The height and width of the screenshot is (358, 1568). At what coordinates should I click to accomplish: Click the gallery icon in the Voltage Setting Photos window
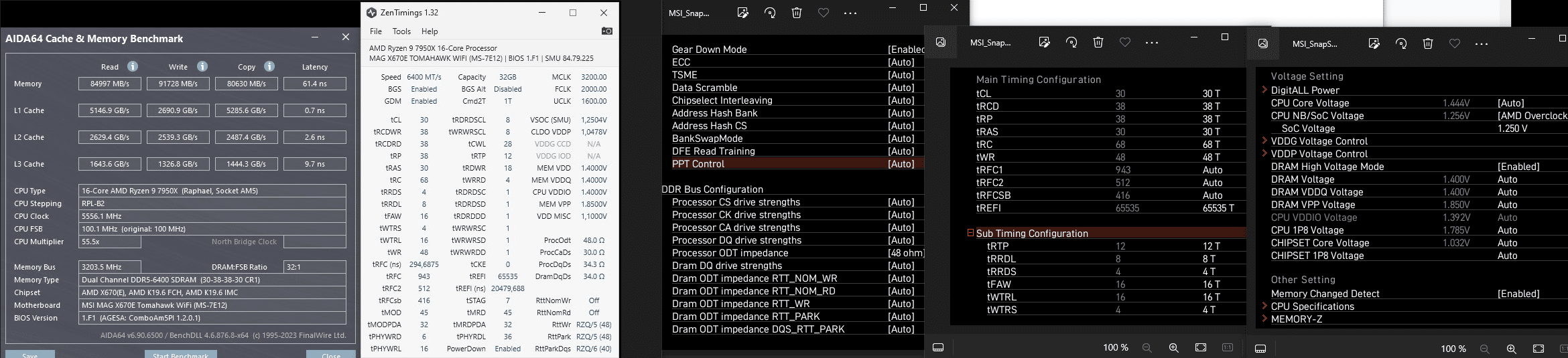tap(1263, 43)
